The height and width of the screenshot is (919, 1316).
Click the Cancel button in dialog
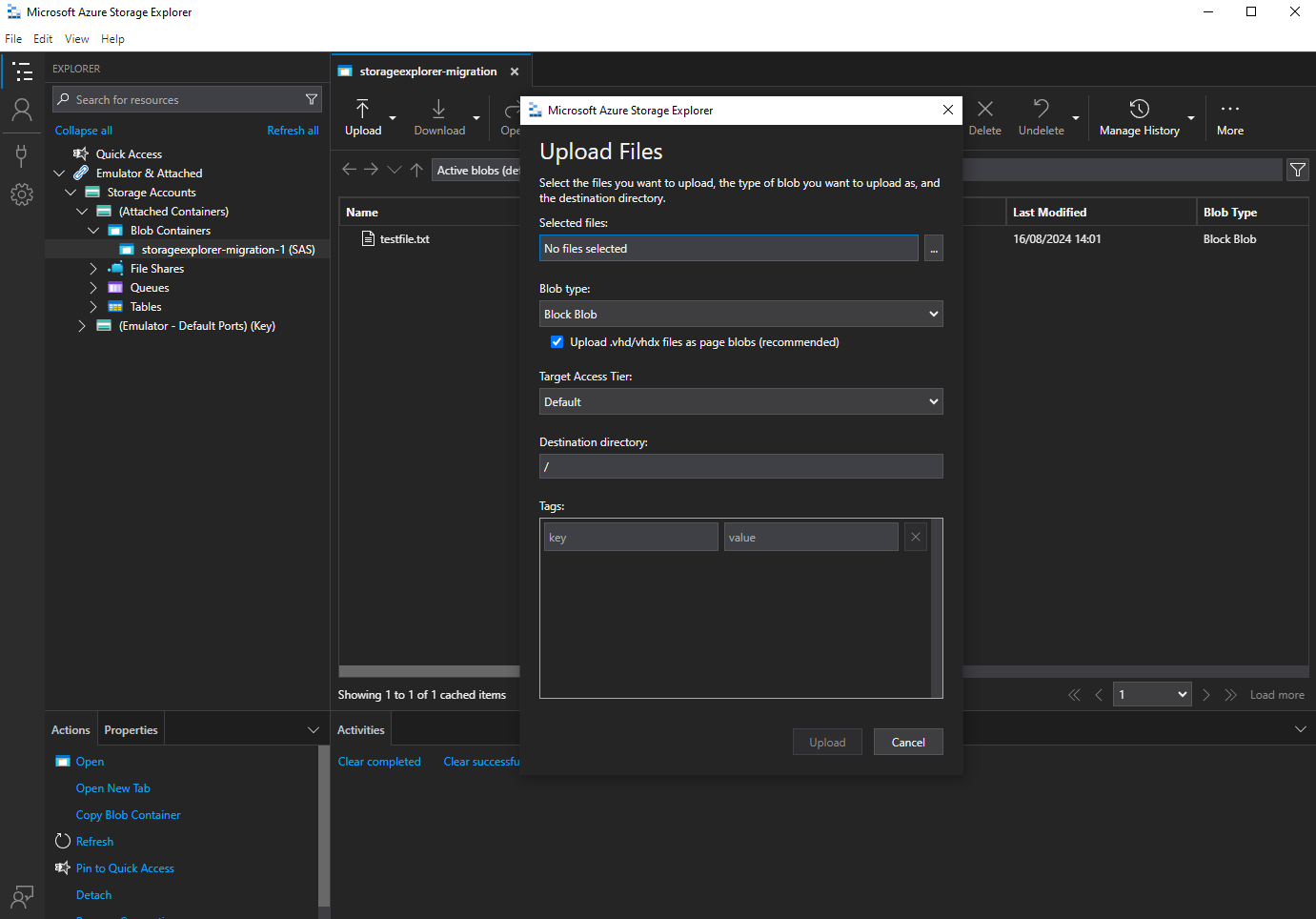pyautogui.click(x=908, y=743)
